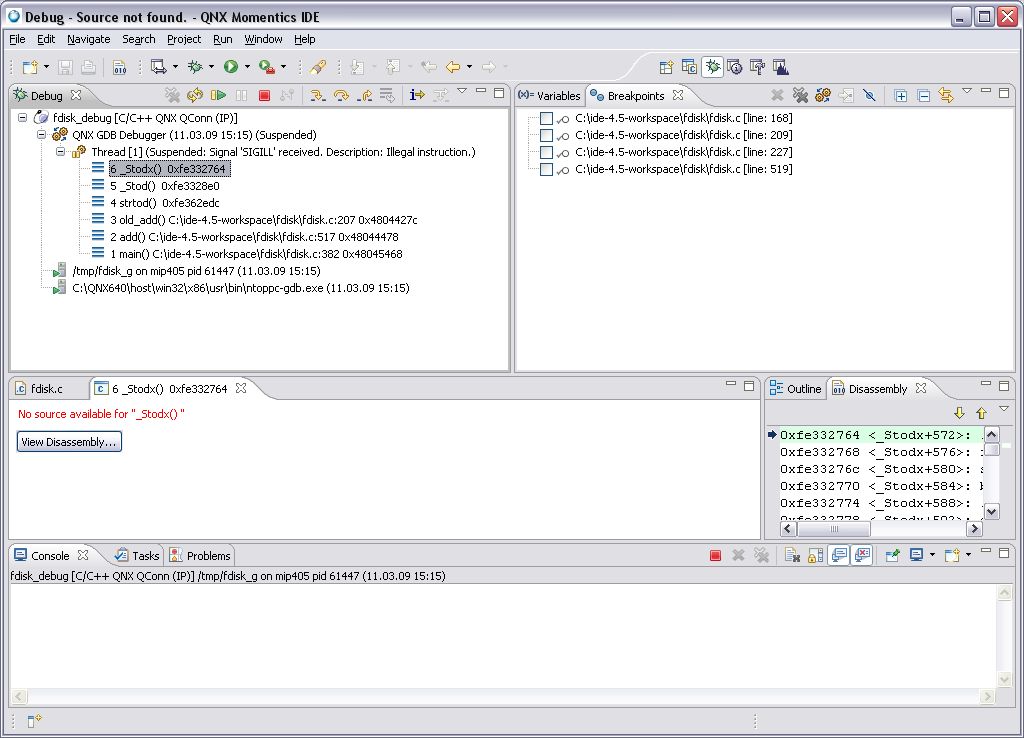
Task: Click Skip All Breakpoints icon in Breakpoints view
Action: (x=869, y=96)
